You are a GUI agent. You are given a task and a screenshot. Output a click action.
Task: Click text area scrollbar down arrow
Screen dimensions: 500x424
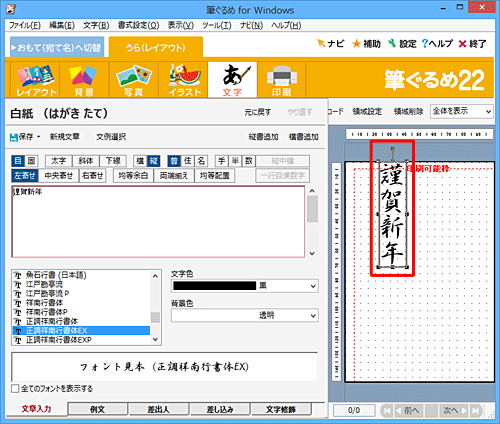coord(312,253)
